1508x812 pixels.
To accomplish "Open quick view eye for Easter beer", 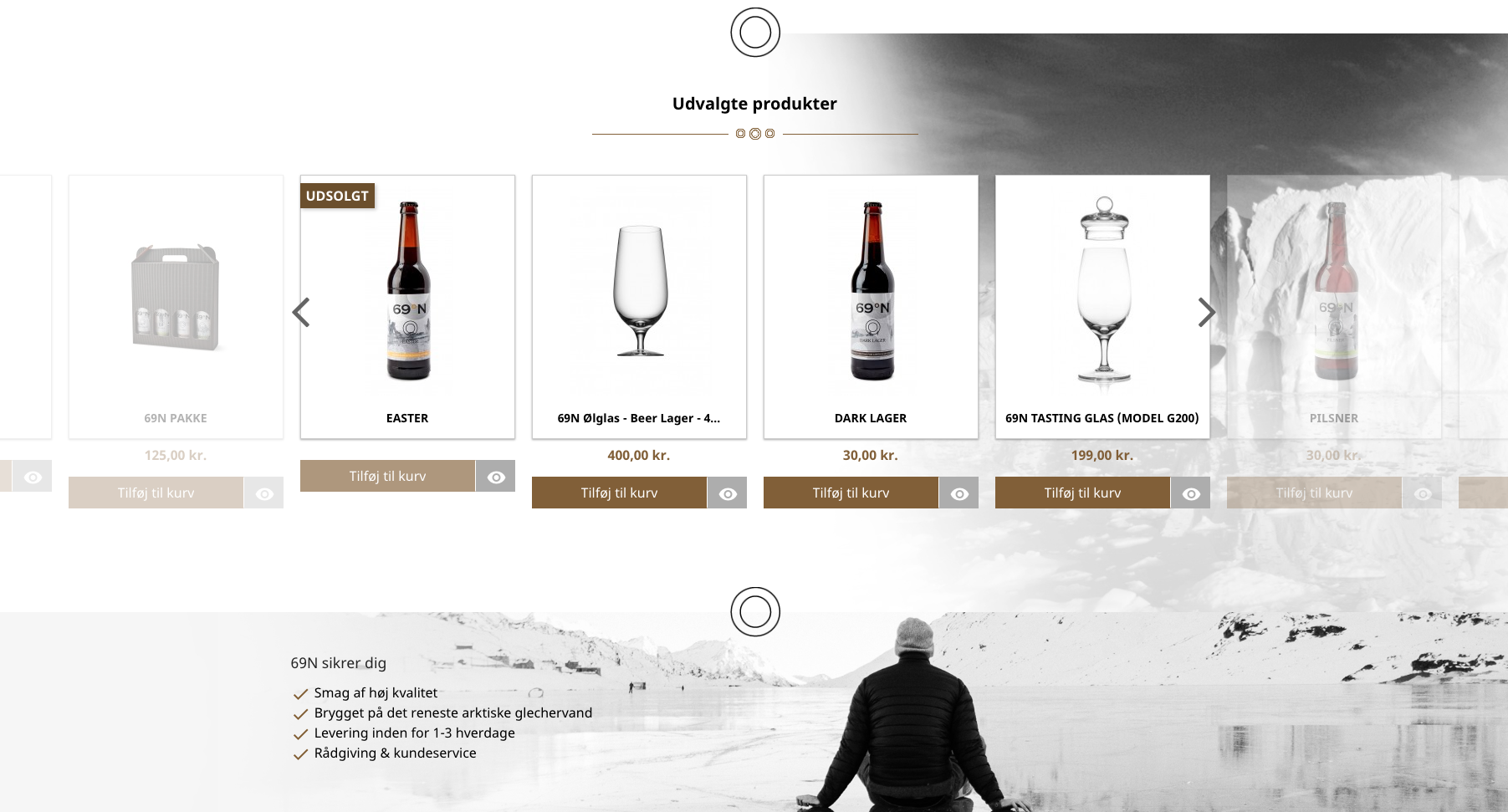I will (496, 477).
